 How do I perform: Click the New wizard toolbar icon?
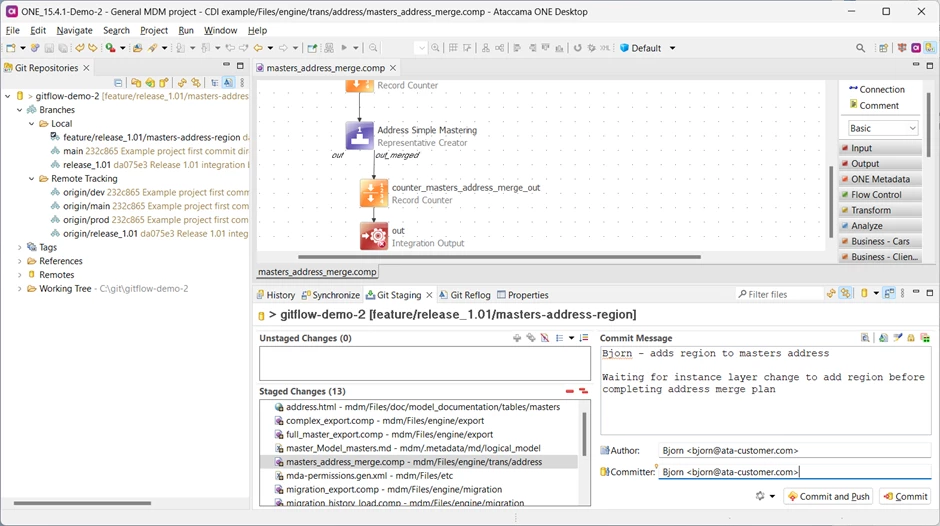point(11,48)
